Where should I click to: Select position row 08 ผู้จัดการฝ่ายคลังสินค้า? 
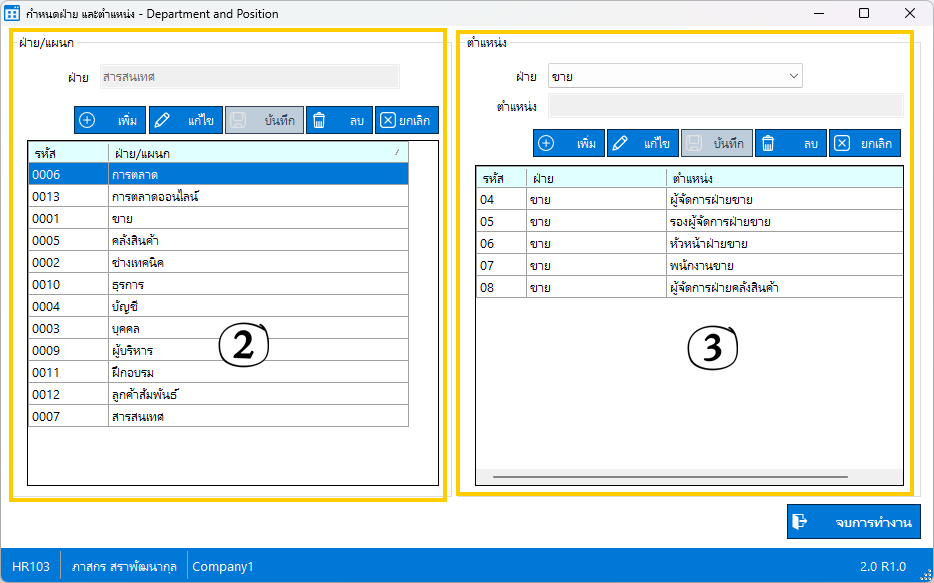(x=688, y=287)
